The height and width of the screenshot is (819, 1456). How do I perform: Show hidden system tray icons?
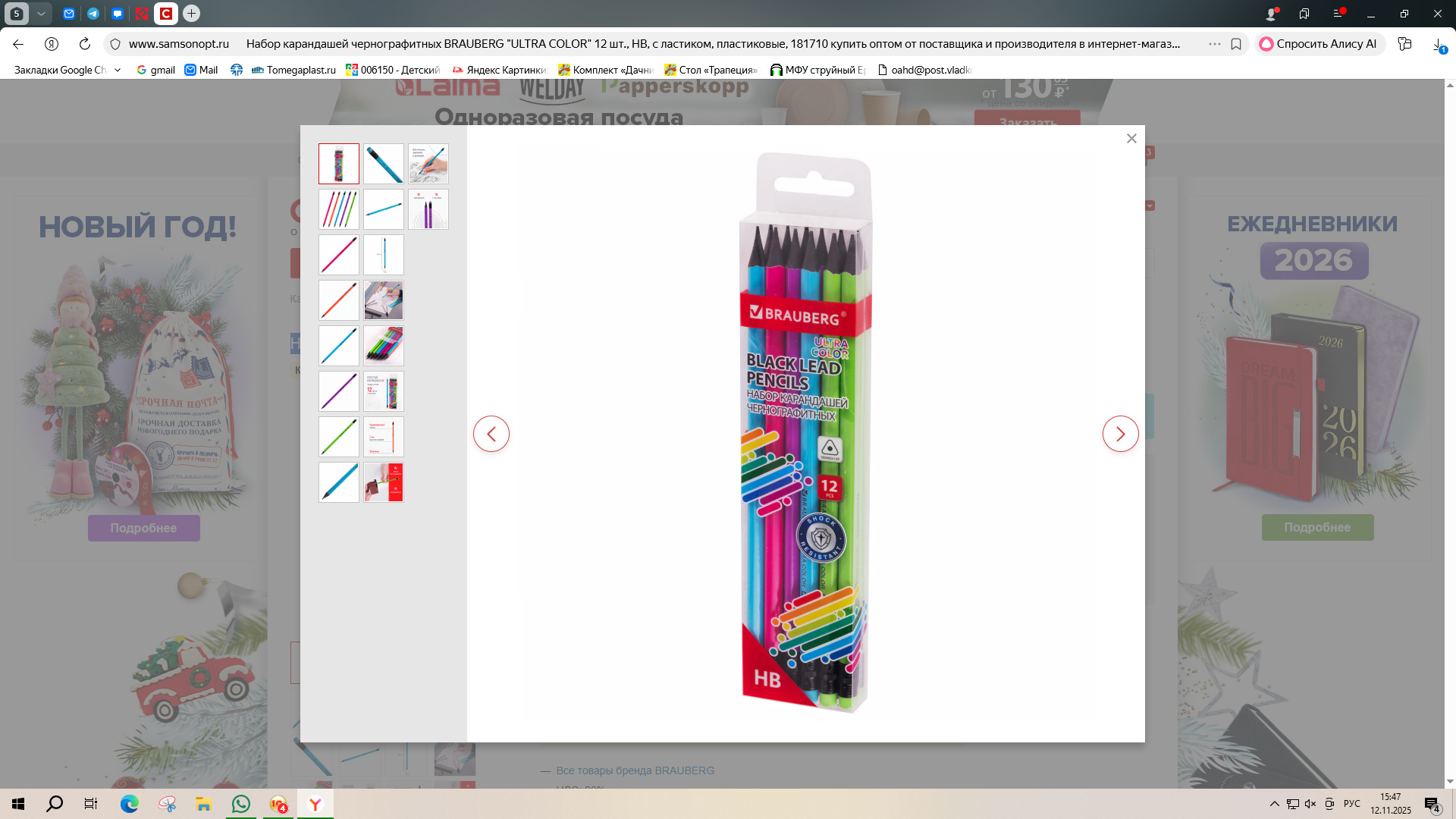pos(1274,804)
